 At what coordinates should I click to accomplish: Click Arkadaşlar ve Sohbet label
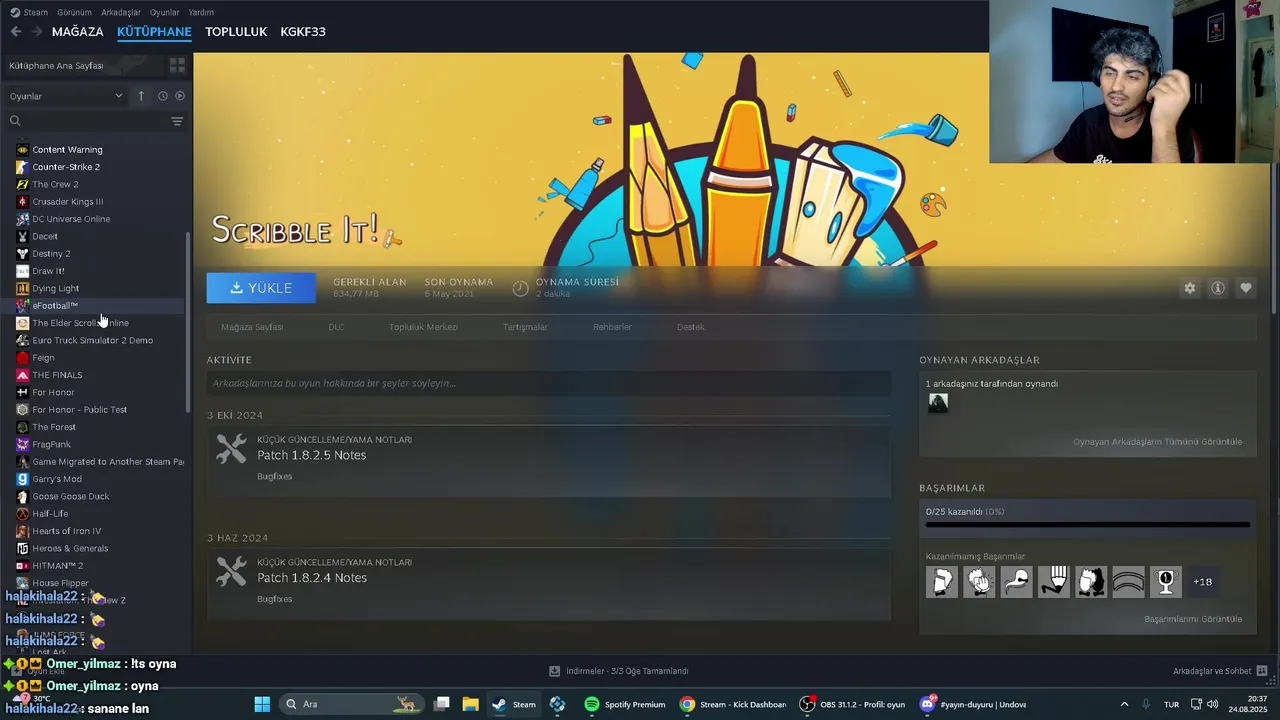pyautogui.click(x=1212, y=671)
